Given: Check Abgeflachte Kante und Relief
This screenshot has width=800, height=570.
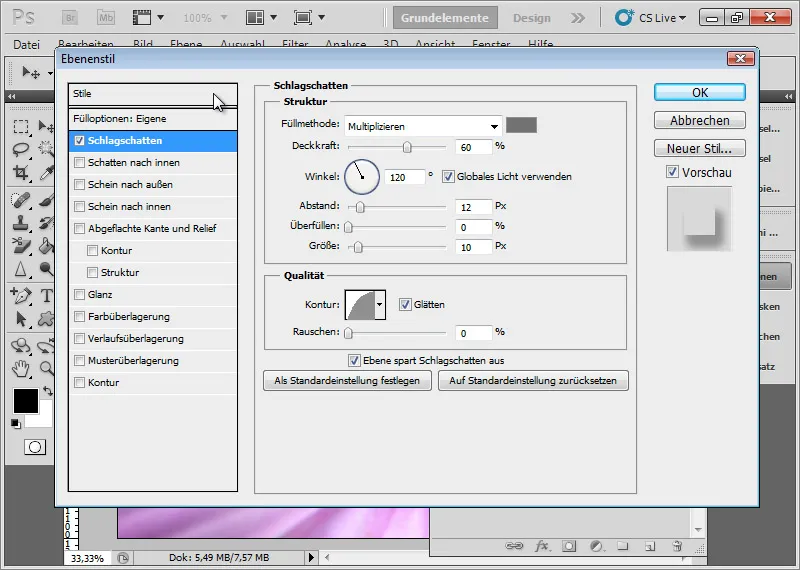Looking at the screenshot, I should [79, 228].
